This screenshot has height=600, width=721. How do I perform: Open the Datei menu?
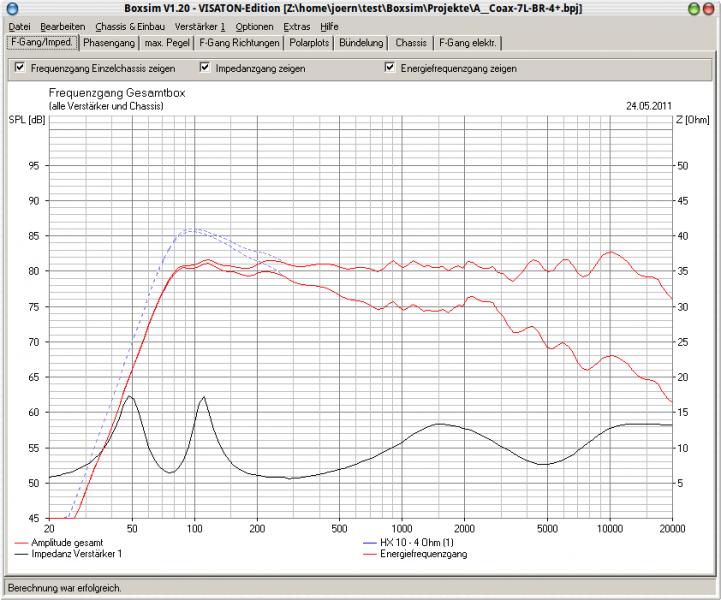click(x=19, y=26)
